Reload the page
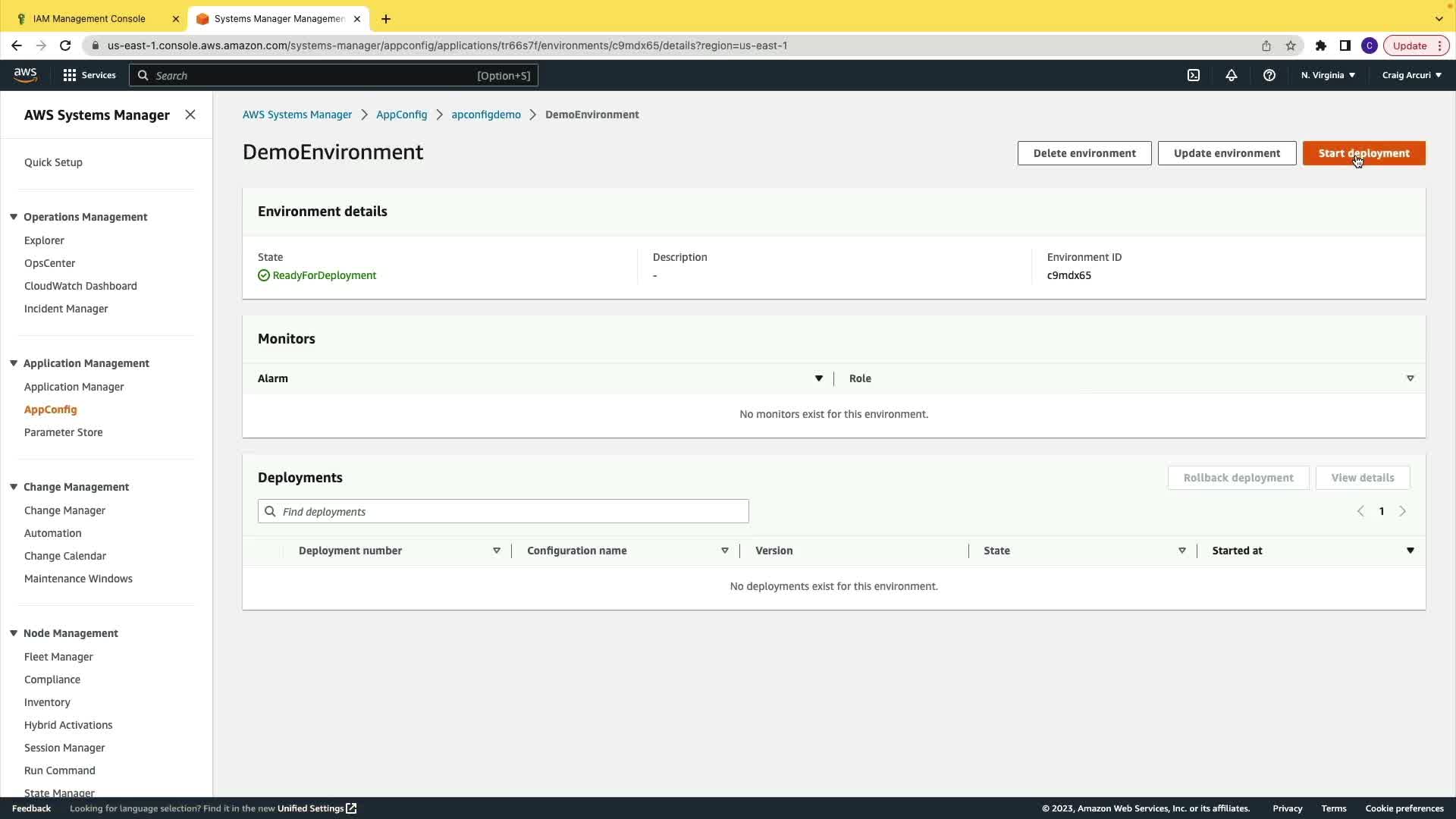Screen dimensions: 1456x819 65,45
